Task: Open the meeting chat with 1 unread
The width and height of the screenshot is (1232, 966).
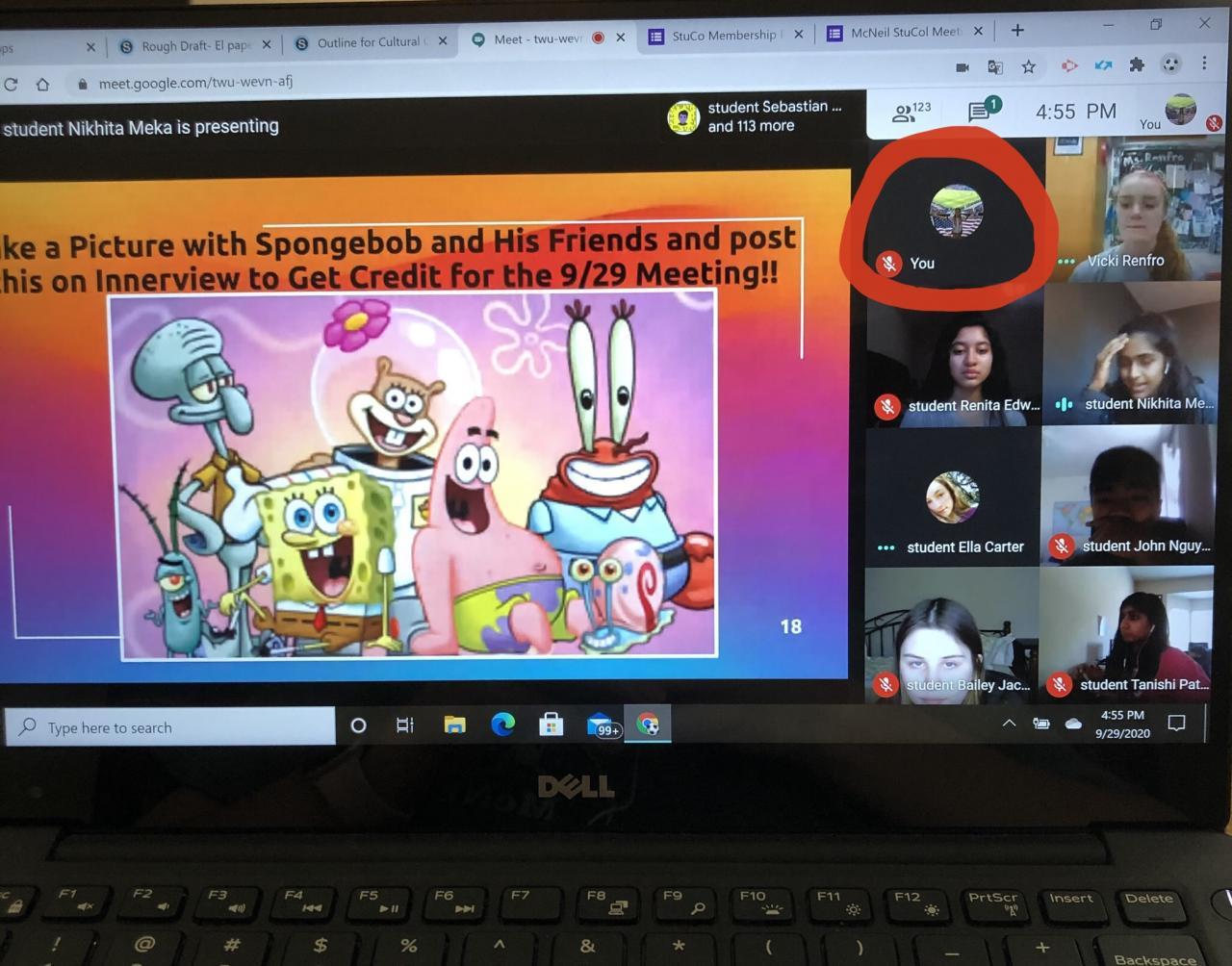Action: click(x=982, y=110)
